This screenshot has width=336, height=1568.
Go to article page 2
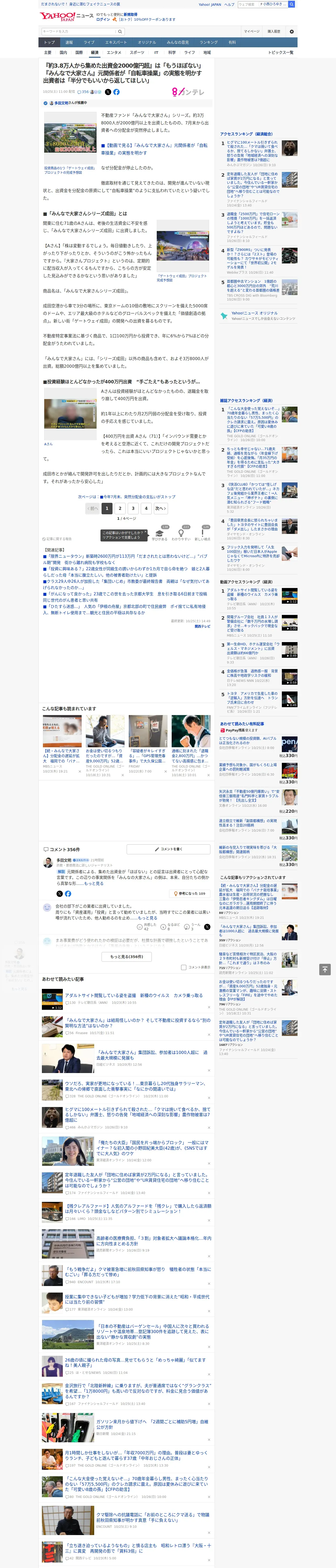point(120,508)
